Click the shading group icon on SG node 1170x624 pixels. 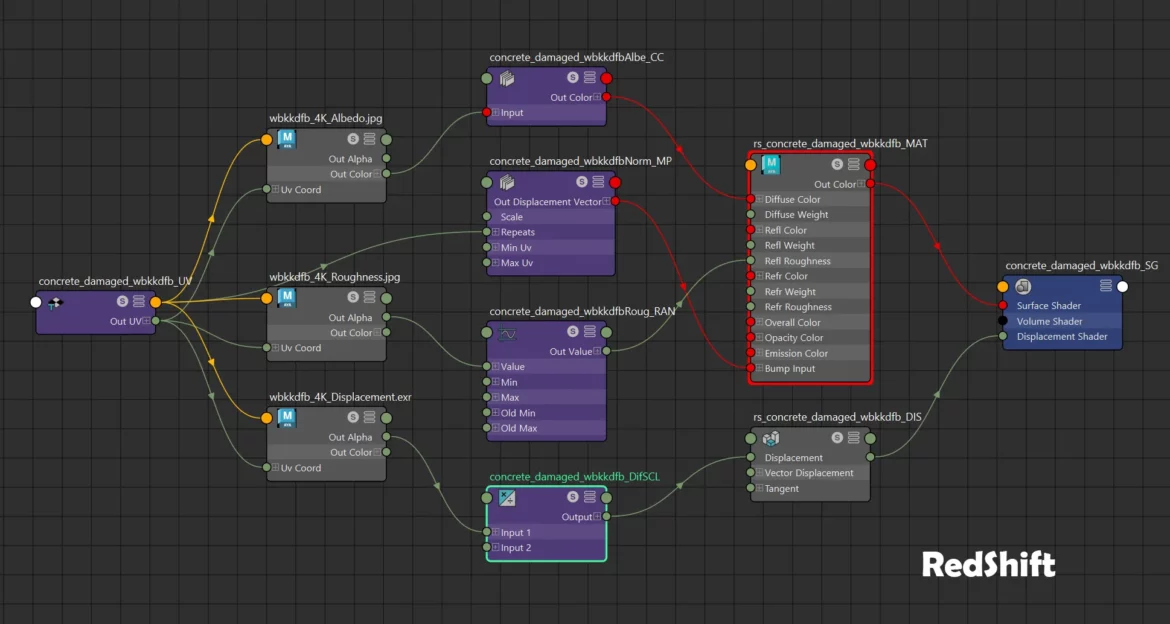coord(1023,287)
